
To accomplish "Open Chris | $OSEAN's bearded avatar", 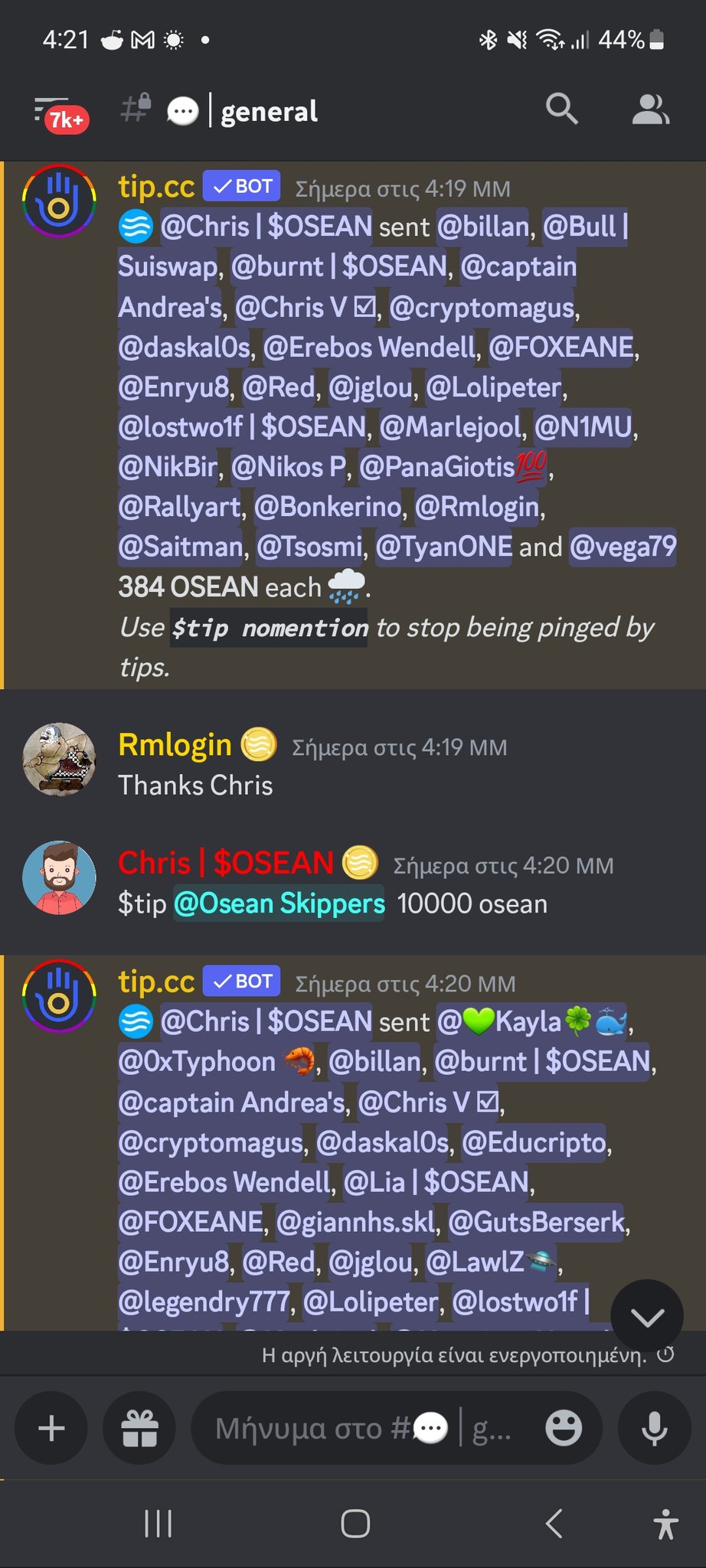I will coord(60,878).
